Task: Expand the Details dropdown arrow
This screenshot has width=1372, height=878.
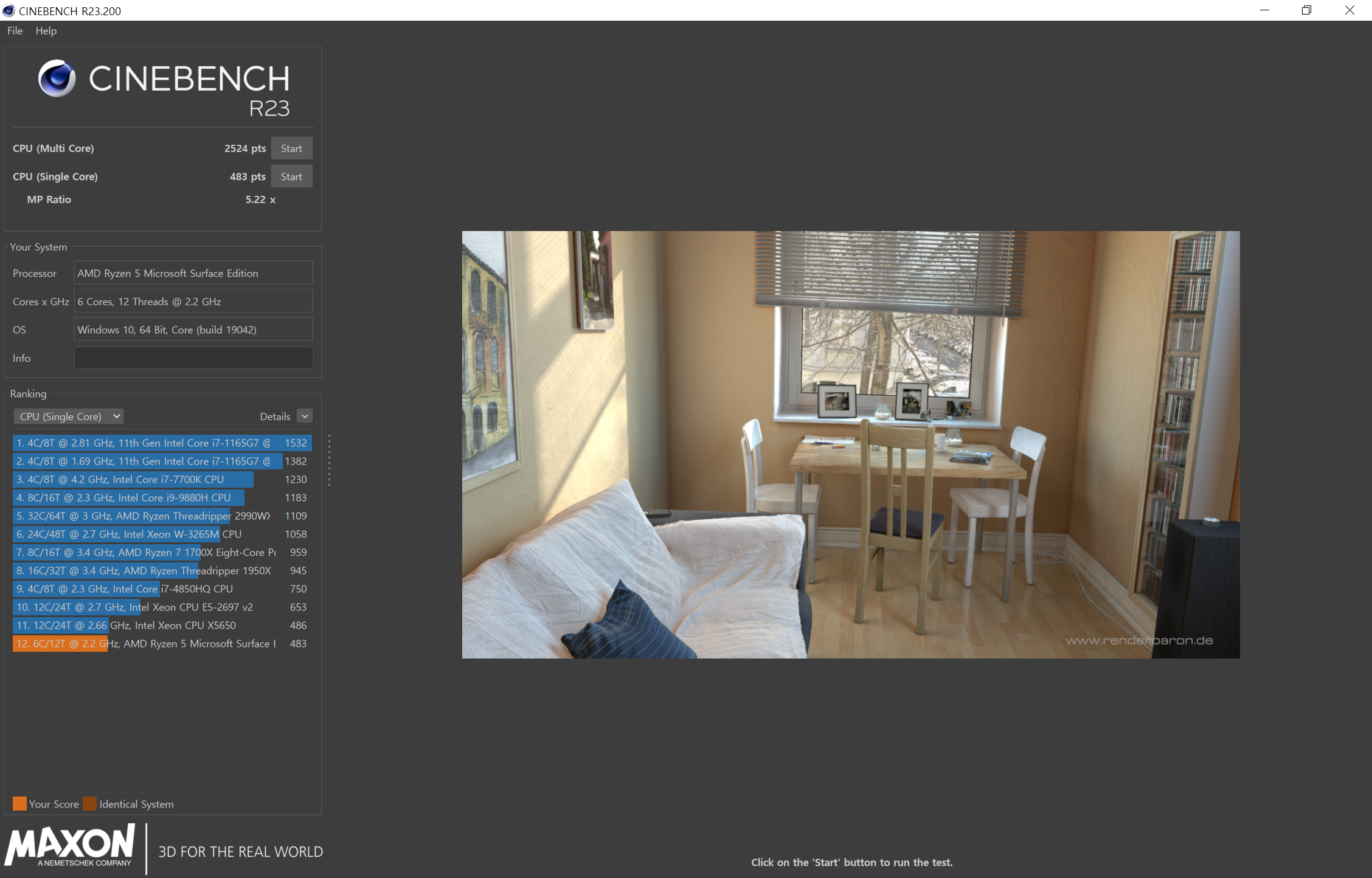Action: click(x=305, y=417)
